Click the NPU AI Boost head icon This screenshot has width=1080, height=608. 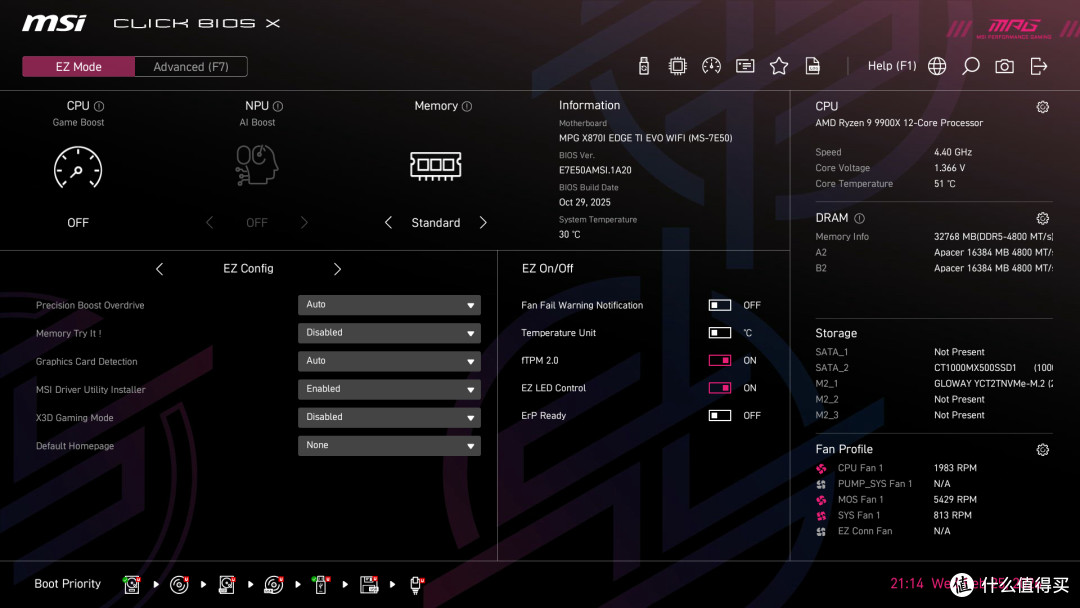tap(257, 165)
